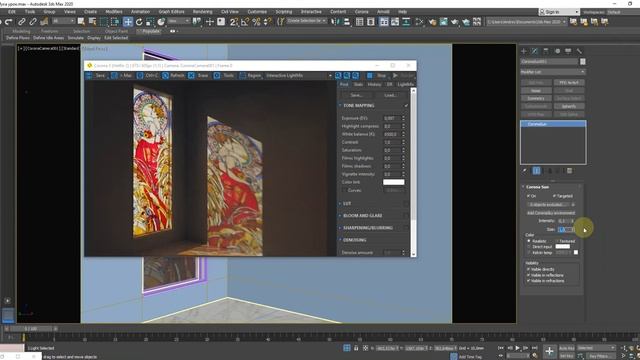The height and width of the screenshot is (360, 640).
Task: Open the Modifier List dropdown
Action: (553, 72)
